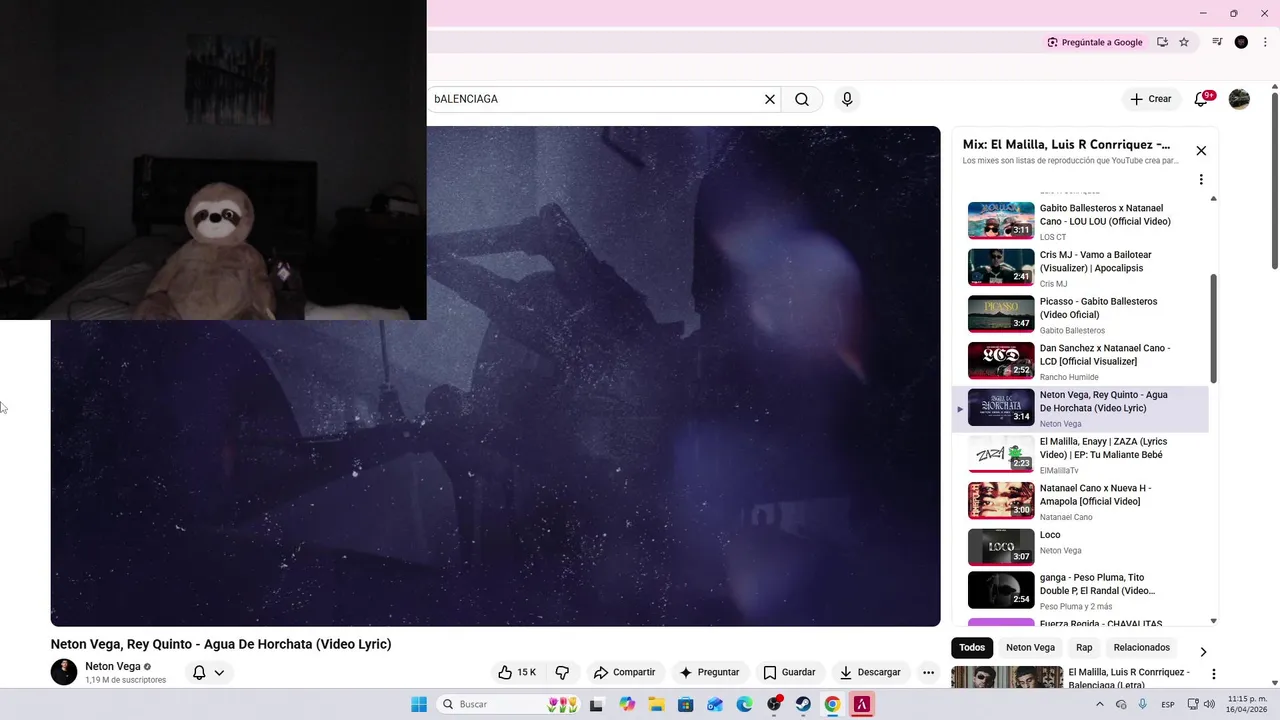Play Natanael Cano Amapola video
This screenshot has width=1280, height=720.
[1080, 501]
